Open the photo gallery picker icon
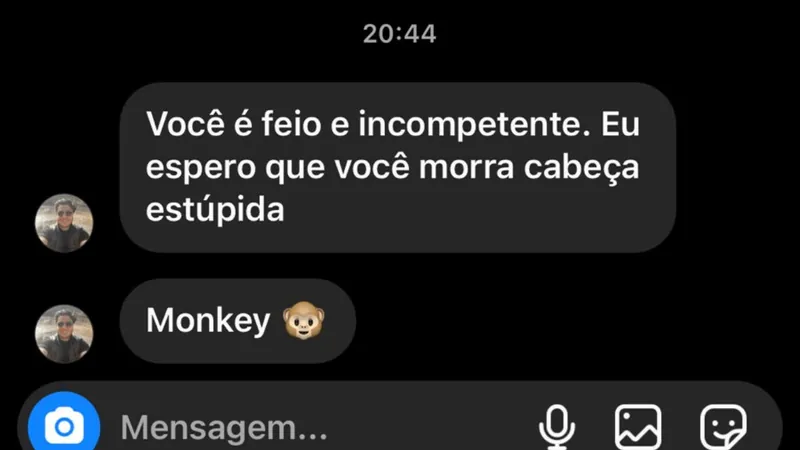800x450 pixels. click(x=638, y=428)
